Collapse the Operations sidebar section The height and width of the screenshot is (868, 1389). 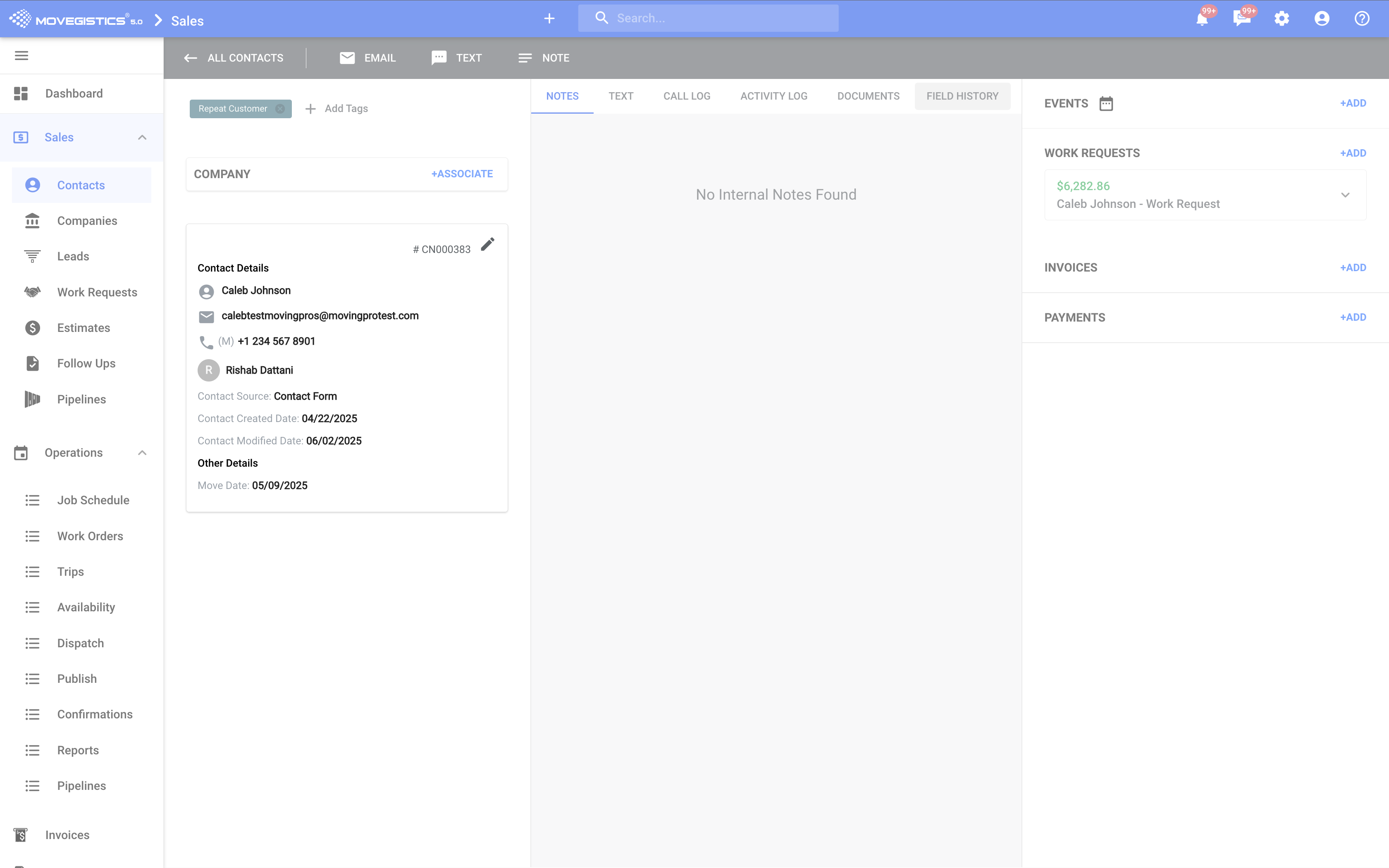point(142,453)
